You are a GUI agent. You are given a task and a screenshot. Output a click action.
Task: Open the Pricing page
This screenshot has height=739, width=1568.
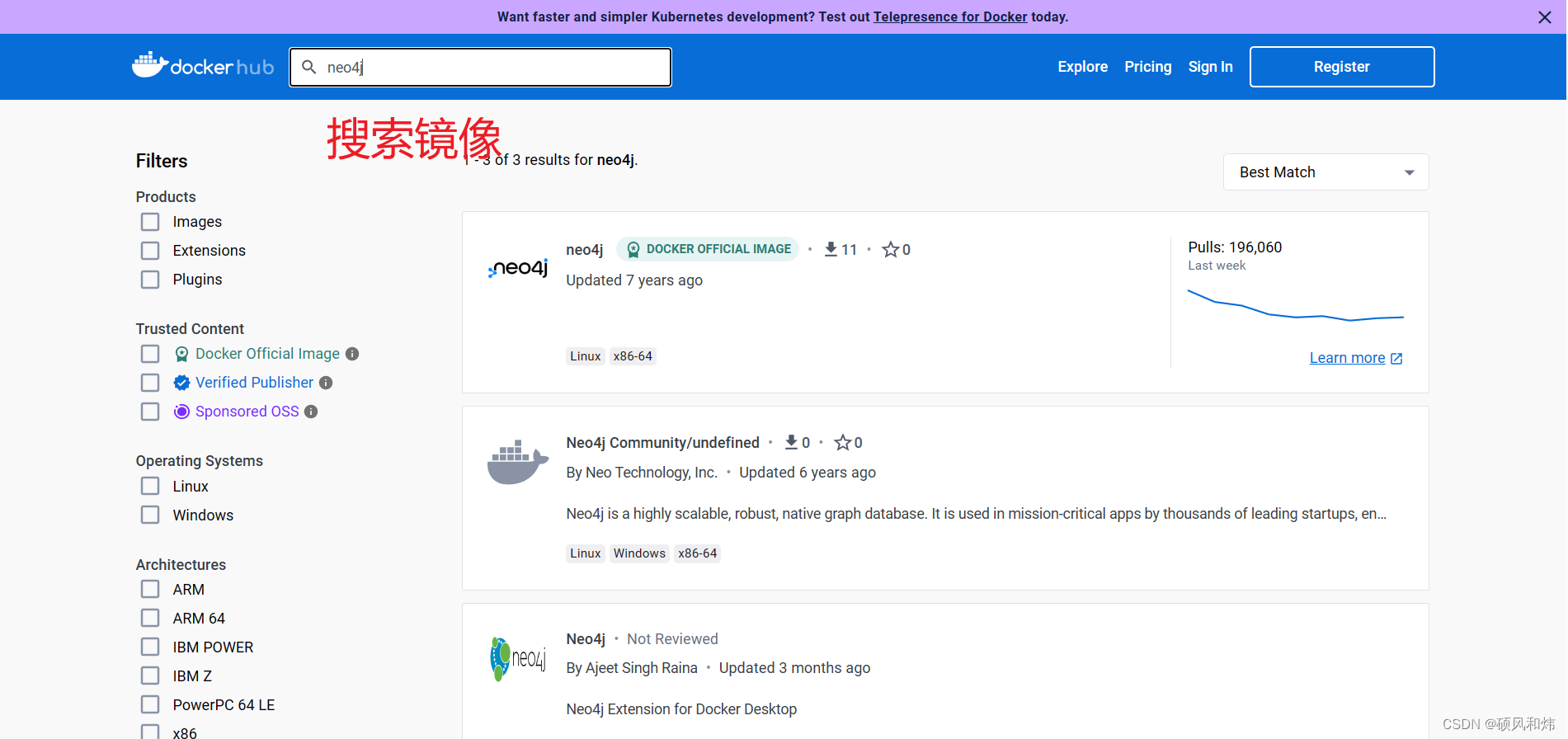[x=1147, y=67]
